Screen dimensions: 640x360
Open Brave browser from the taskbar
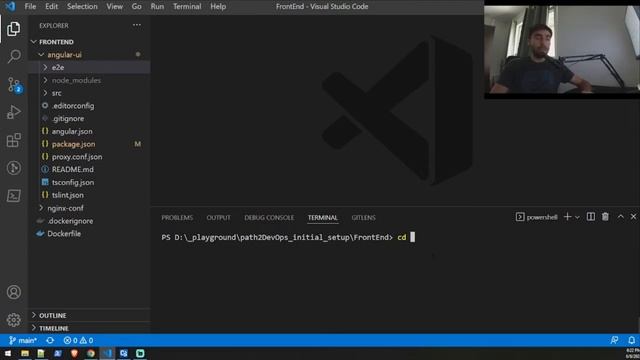point(74,353)
